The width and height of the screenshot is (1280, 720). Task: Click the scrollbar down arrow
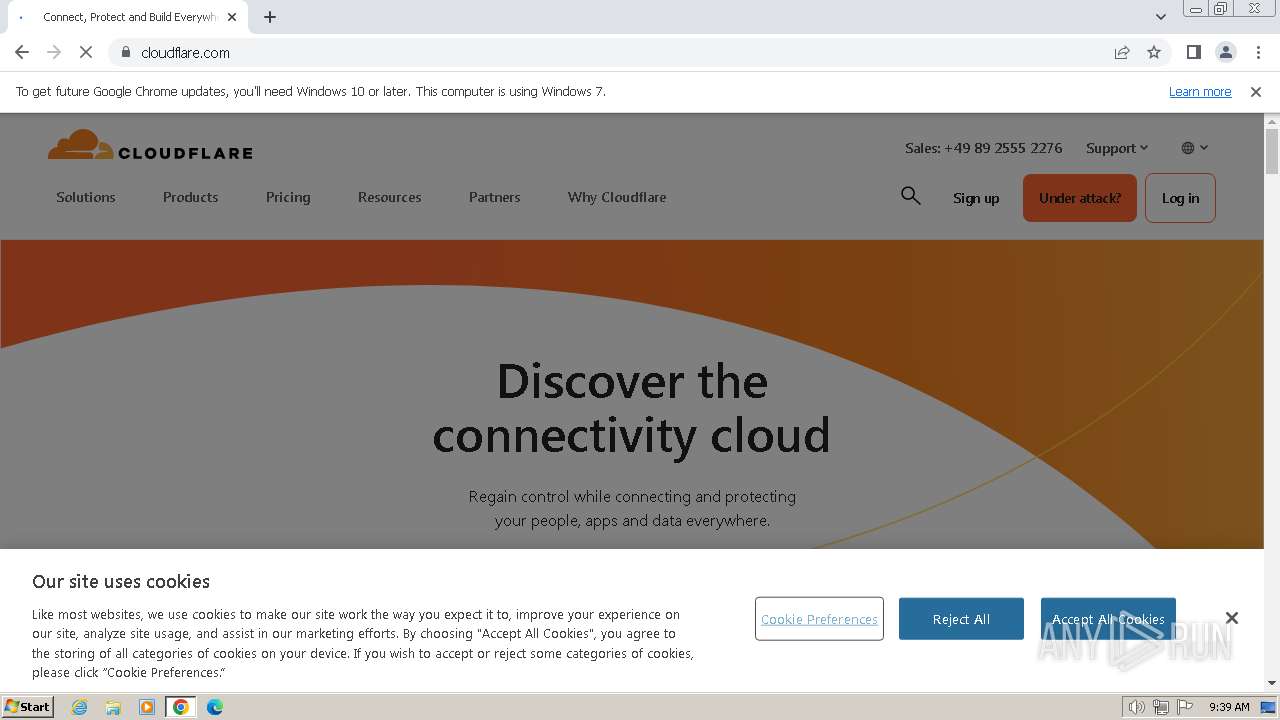1272,683
